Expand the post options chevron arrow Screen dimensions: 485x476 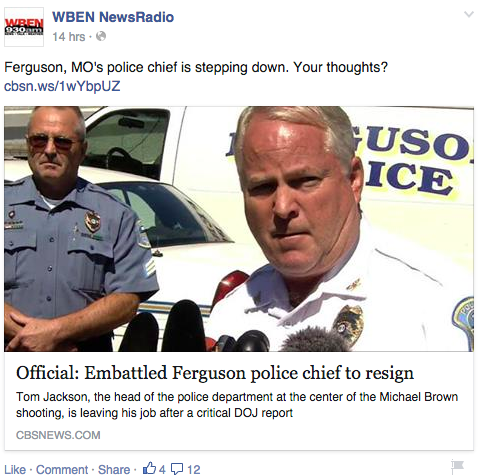(469, 14)
